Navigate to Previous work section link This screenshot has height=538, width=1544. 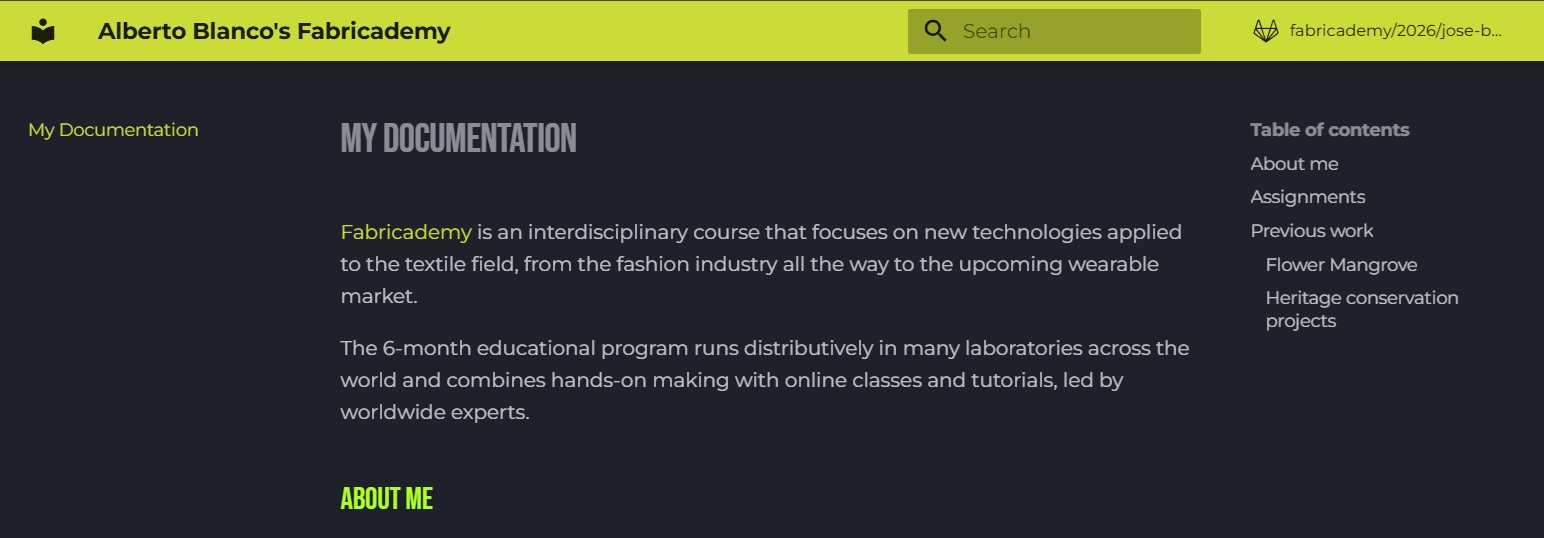[1311, 231]
